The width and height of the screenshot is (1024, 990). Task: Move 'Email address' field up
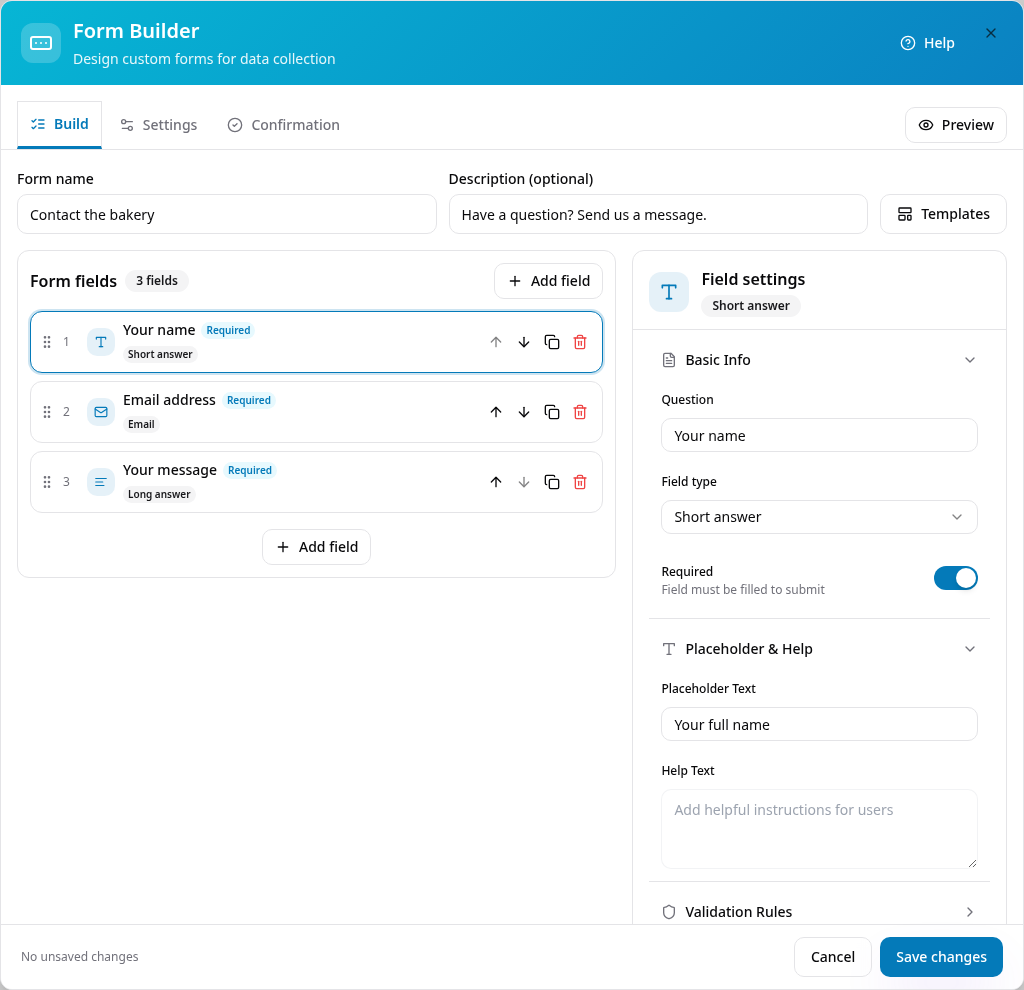pos(496,412)
